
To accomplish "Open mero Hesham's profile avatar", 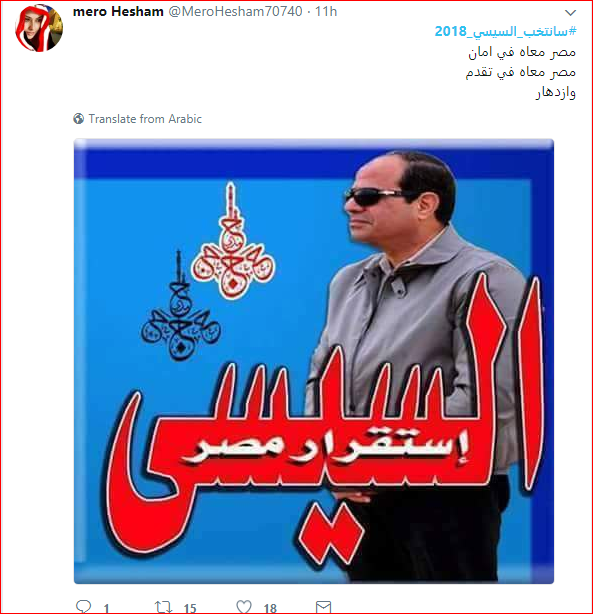I will tap(39, 28).
